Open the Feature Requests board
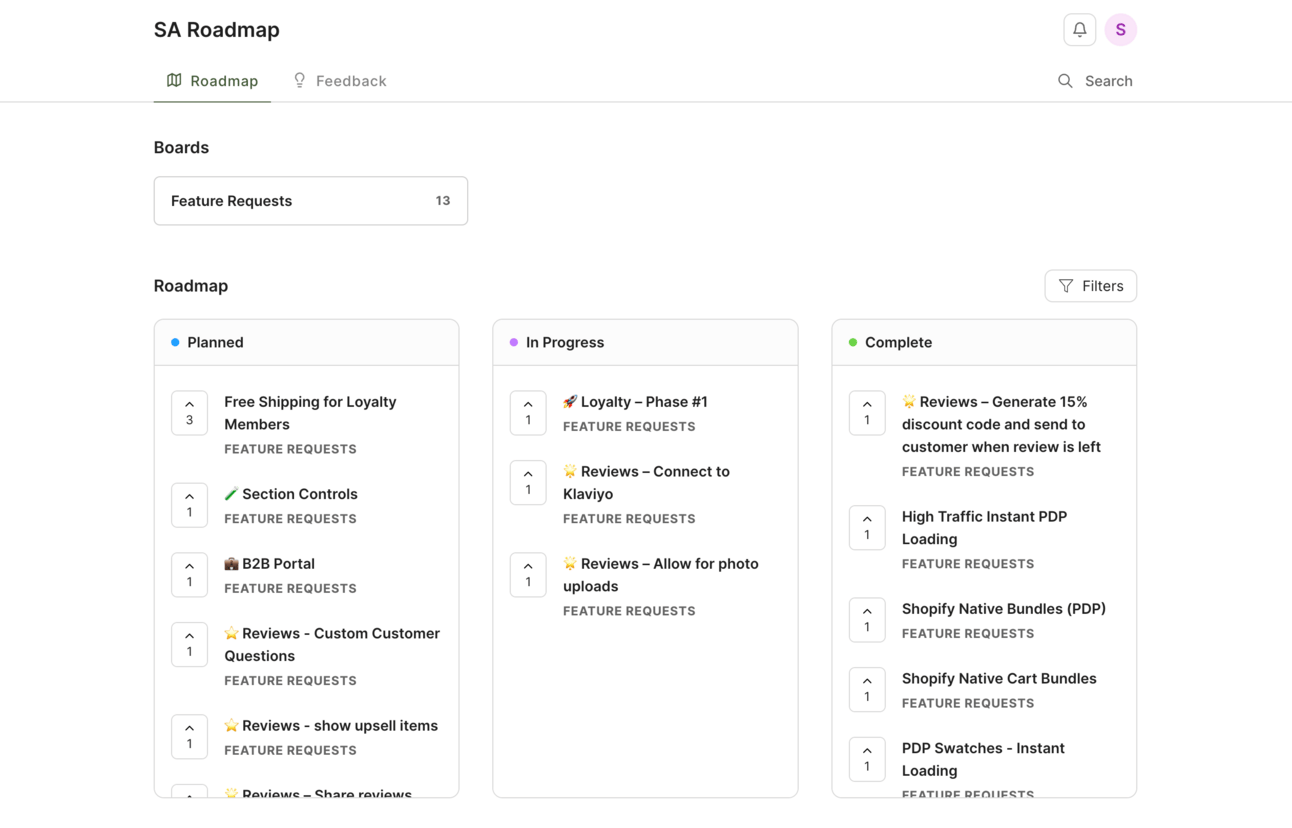This screenshot has height=828, width=1292. (x=310, y=201)
